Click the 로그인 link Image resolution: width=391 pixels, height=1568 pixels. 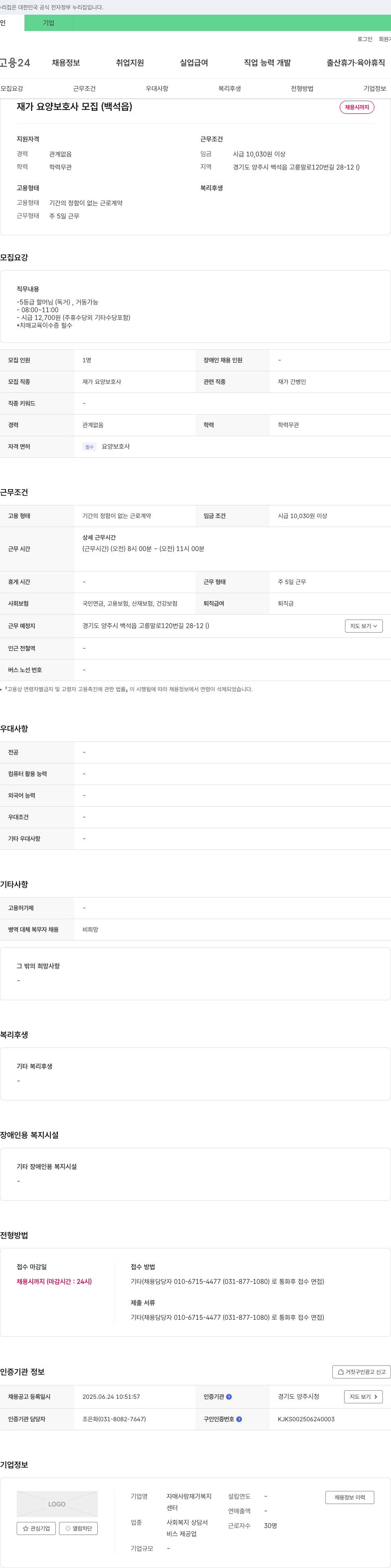365,39
